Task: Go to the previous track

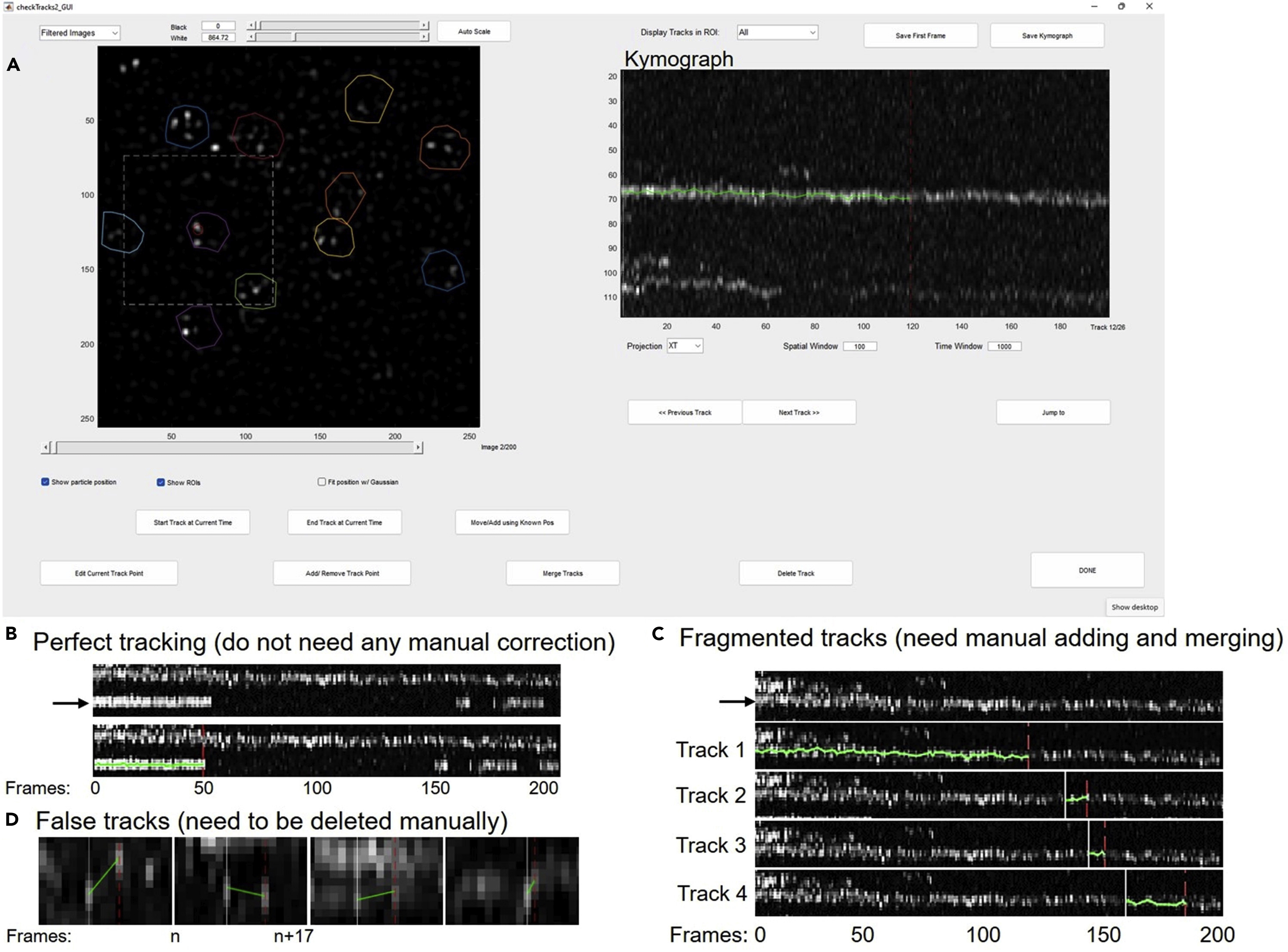Action: tap(684, 412)
